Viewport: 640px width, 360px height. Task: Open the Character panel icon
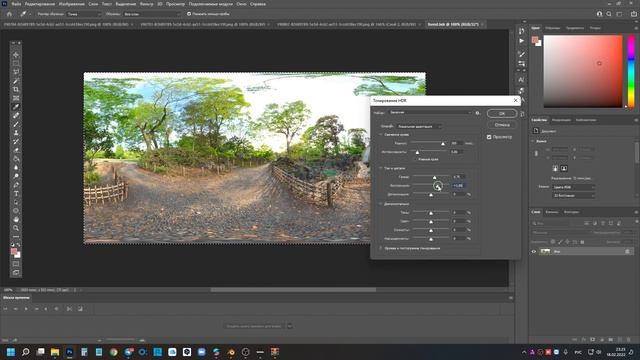[x=522, y=80]
